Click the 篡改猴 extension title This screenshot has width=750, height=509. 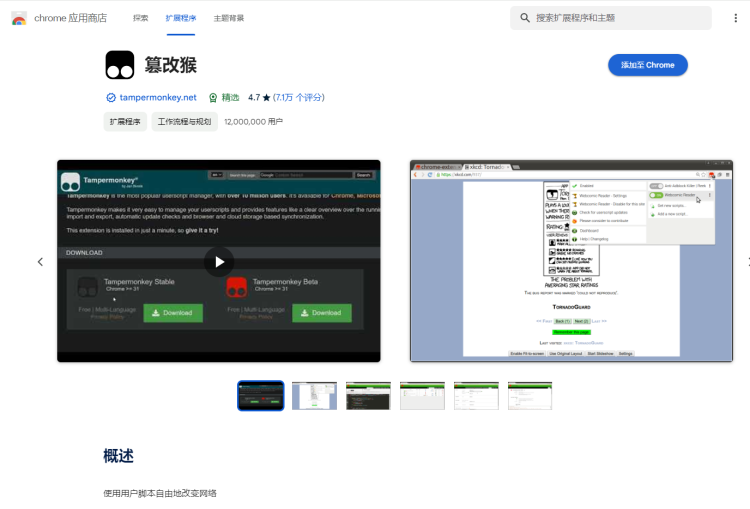(170, 65)
